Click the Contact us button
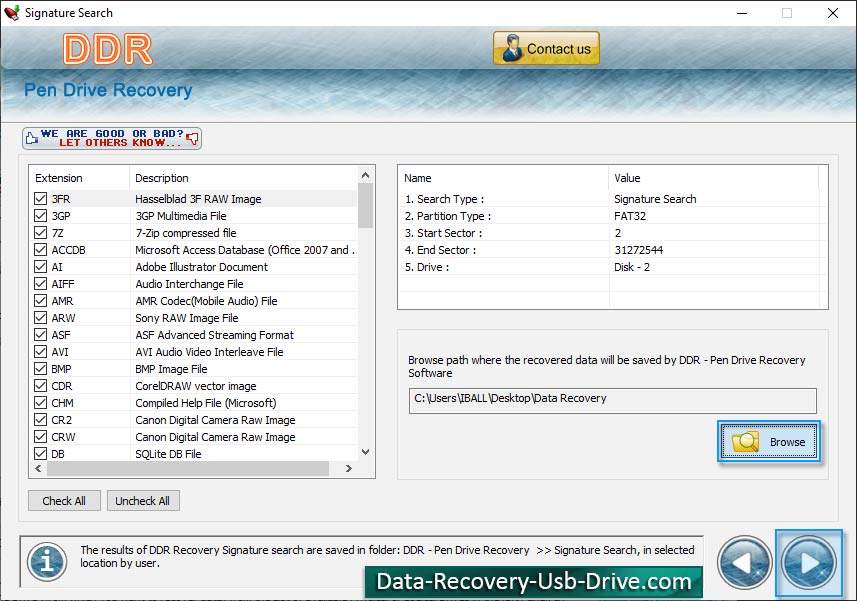Image resolution: width=857 pixels, height=601 pixels. click(546, 48)
